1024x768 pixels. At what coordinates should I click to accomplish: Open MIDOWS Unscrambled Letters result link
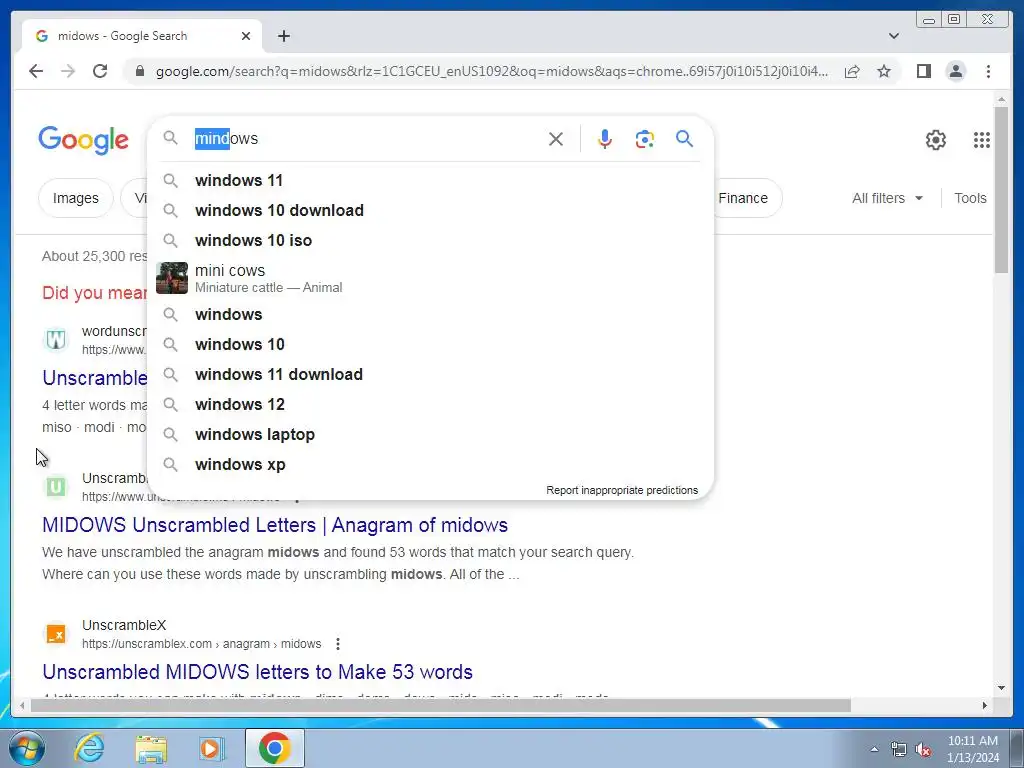[275, 525]
